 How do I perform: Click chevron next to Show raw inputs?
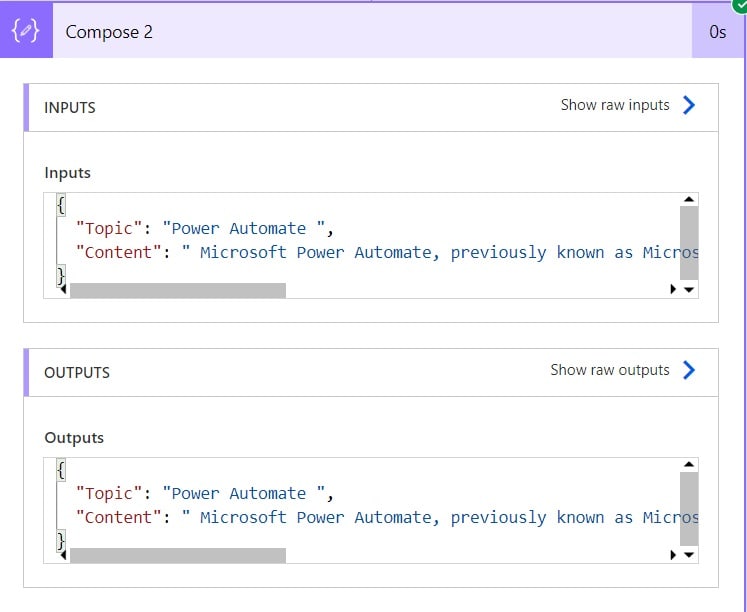tap(689, 105)
